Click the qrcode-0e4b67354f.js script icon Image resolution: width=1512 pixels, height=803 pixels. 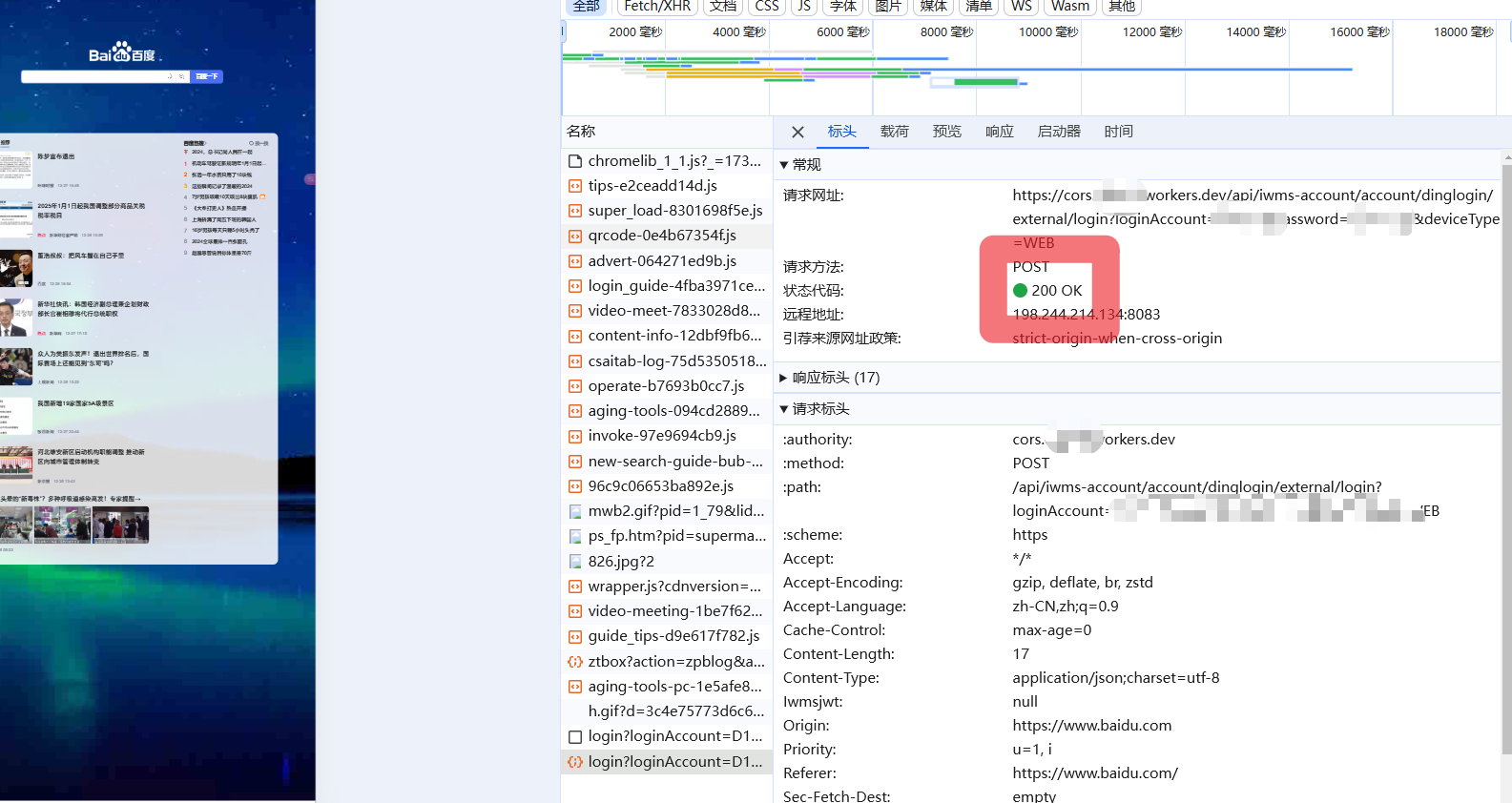point(575,236)
